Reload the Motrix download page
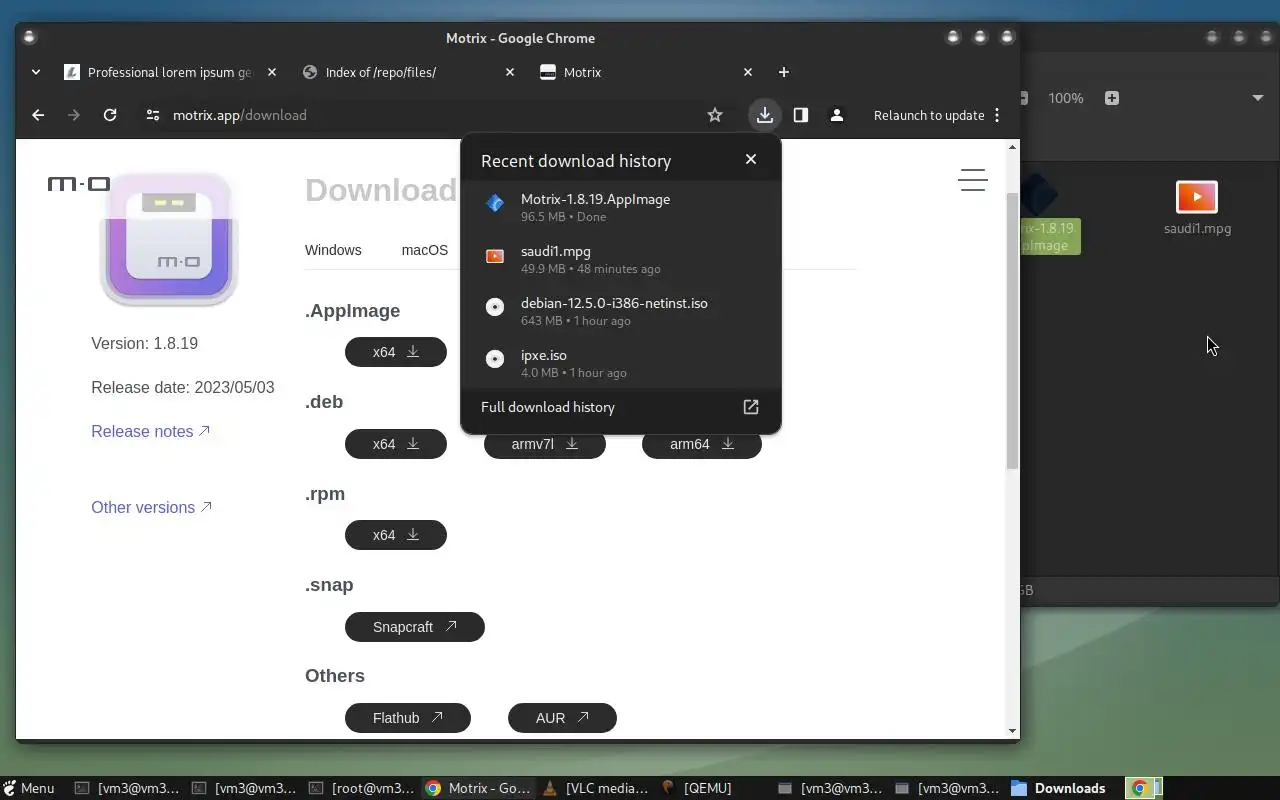Viewport: 1280px width, 800px height. coord(110,115)
